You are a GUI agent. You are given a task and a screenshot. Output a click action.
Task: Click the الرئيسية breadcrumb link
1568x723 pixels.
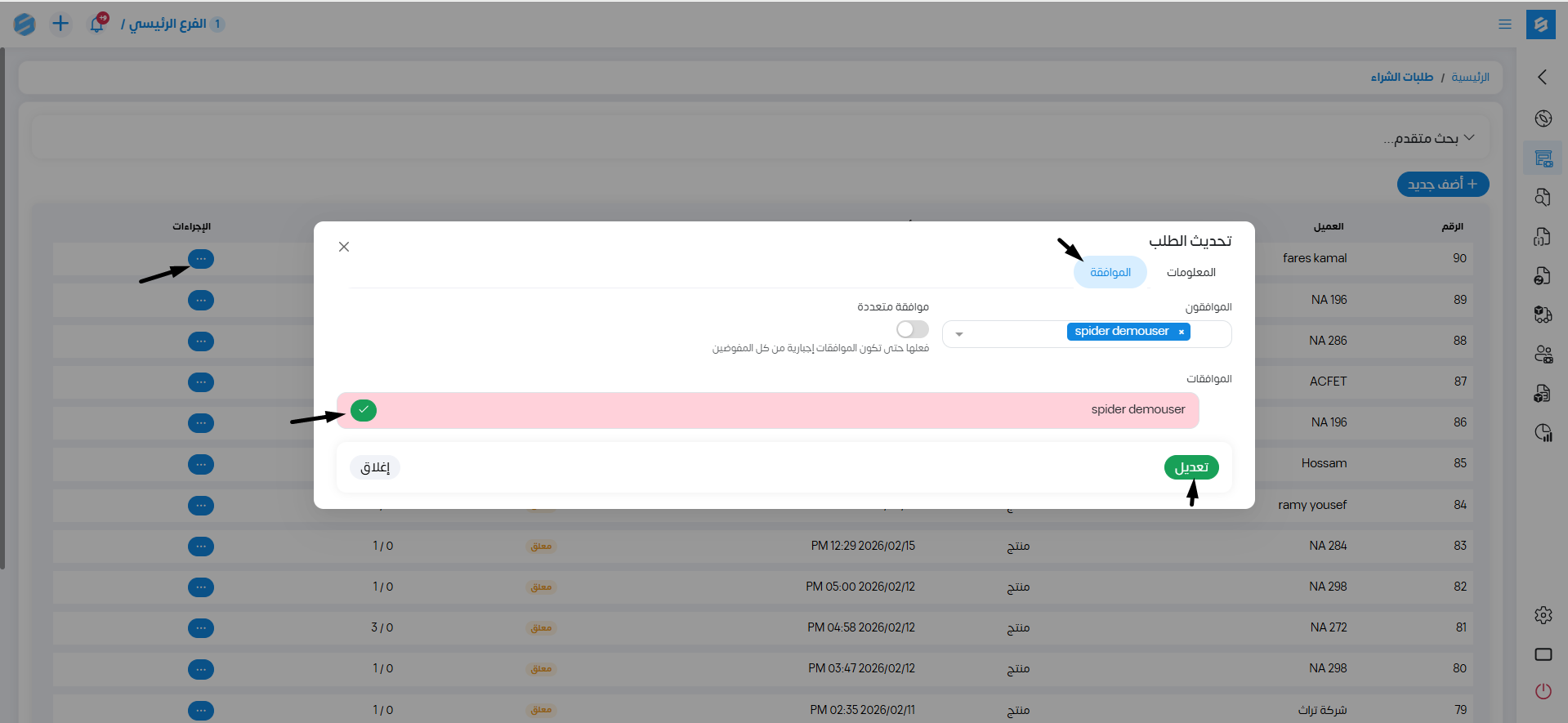click(1470, 77)
